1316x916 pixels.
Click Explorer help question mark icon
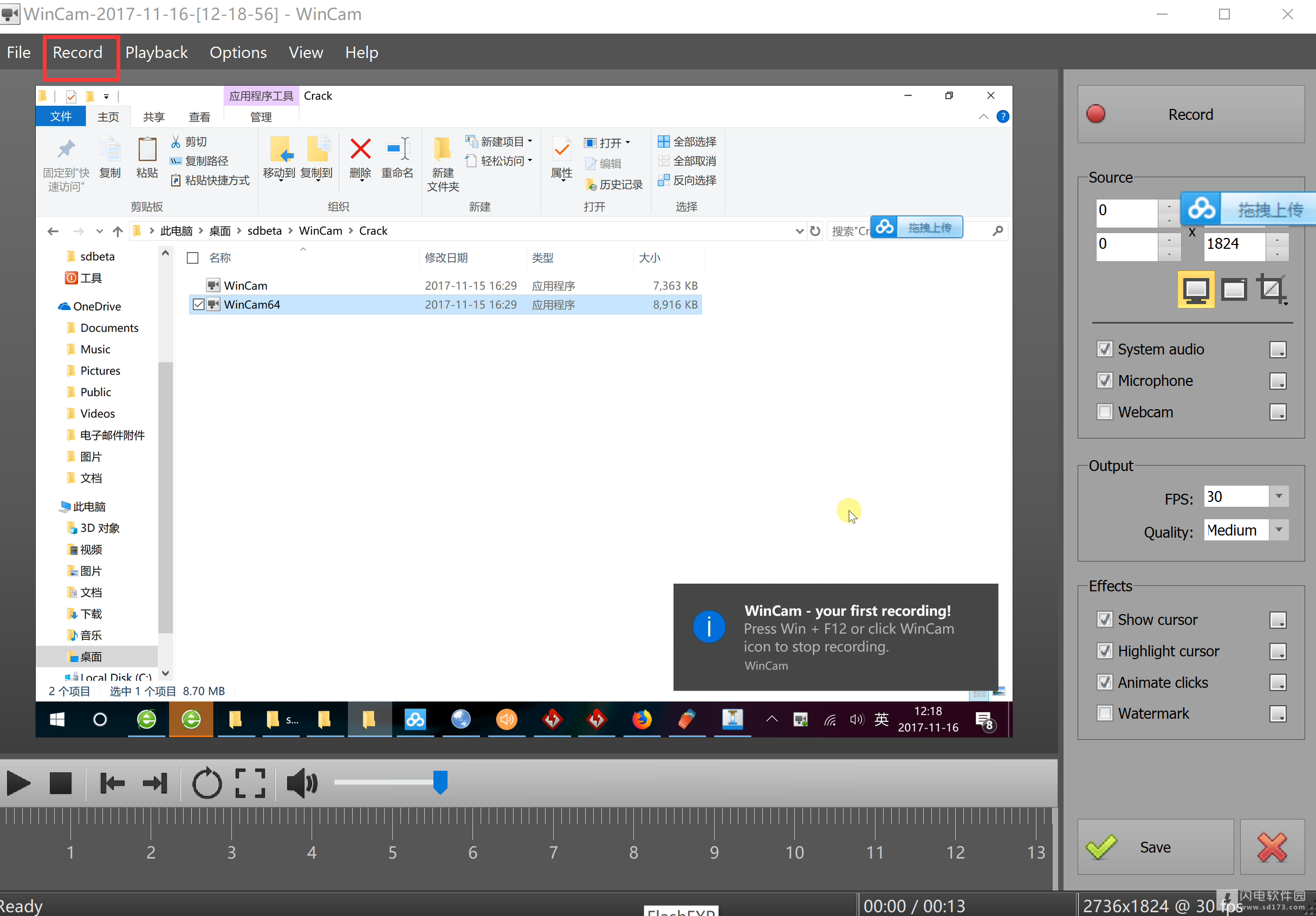[x=1003, y=117]
